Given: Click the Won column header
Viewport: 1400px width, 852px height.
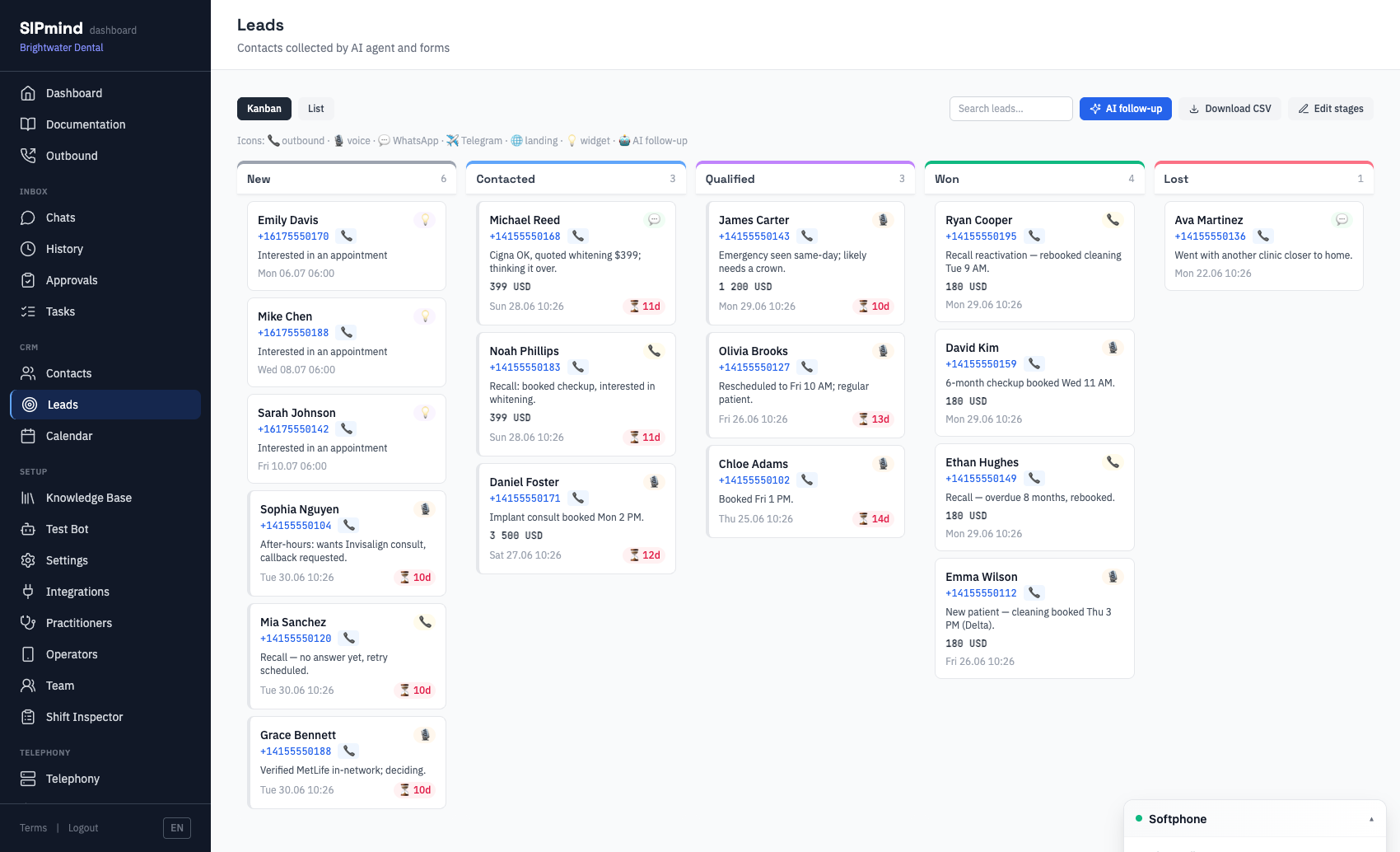Looking at the screenshot, I should coord(1034,179).
